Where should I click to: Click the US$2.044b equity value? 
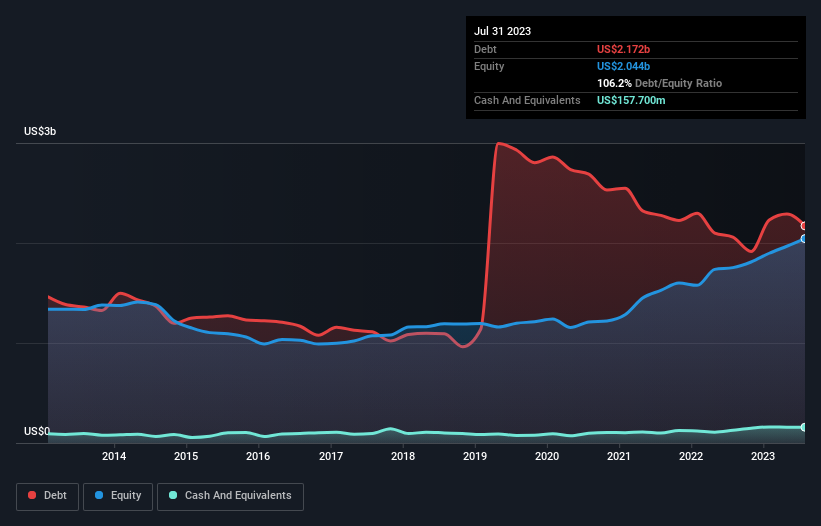(x=623, y=66)
